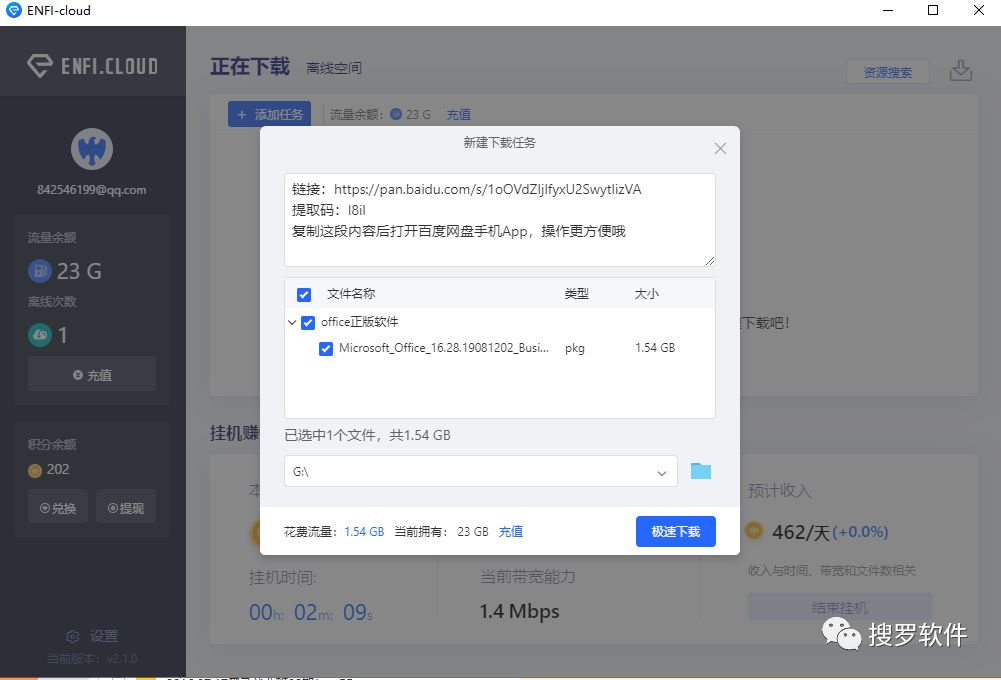Click the blue folder browse icon
This screenshot has height=680, width=1001.
(701, 471)
